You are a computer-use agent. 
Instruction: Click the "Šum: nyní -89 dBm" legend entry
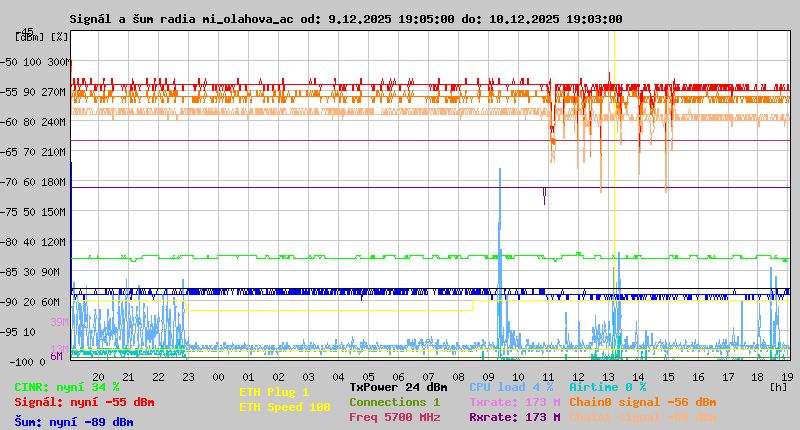click(x=74, y=422)
